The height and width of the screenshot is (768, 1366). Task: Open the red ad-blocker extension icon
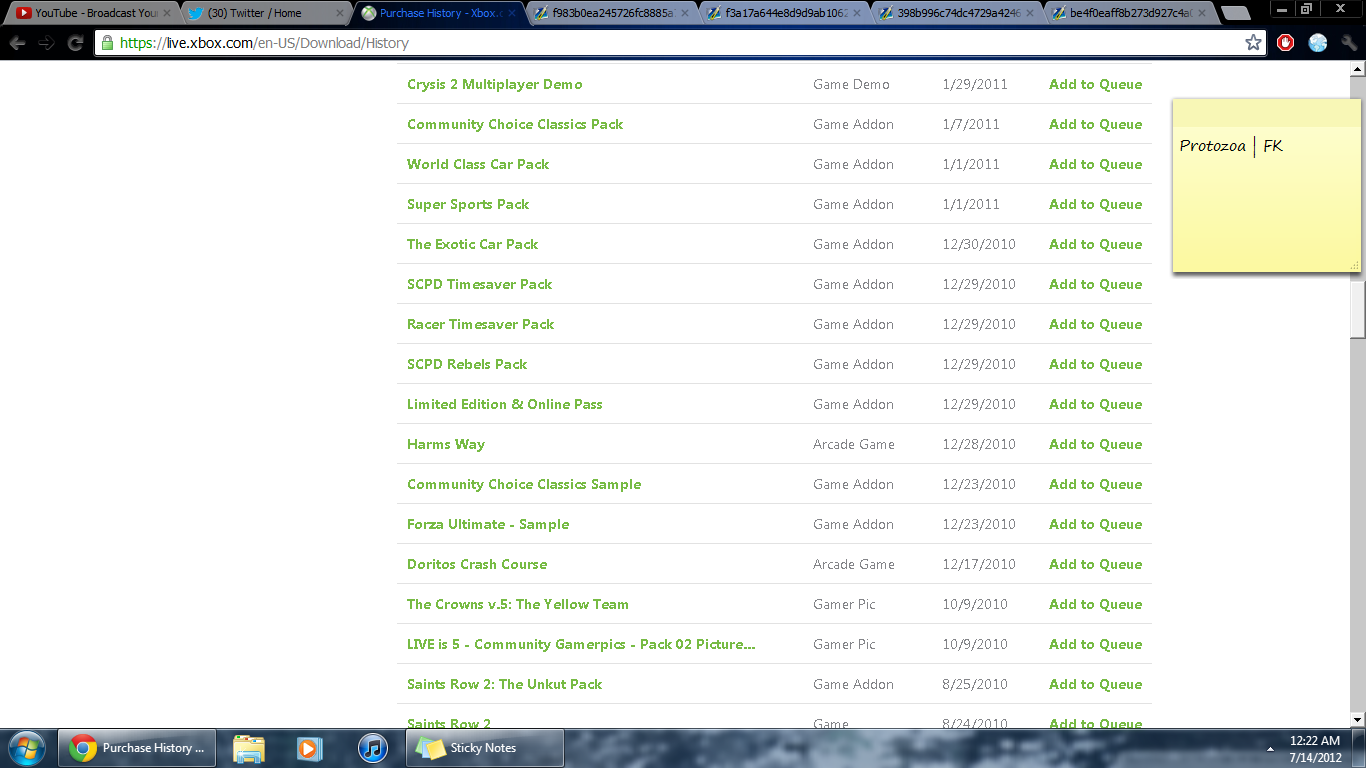tap(1286, 43)
